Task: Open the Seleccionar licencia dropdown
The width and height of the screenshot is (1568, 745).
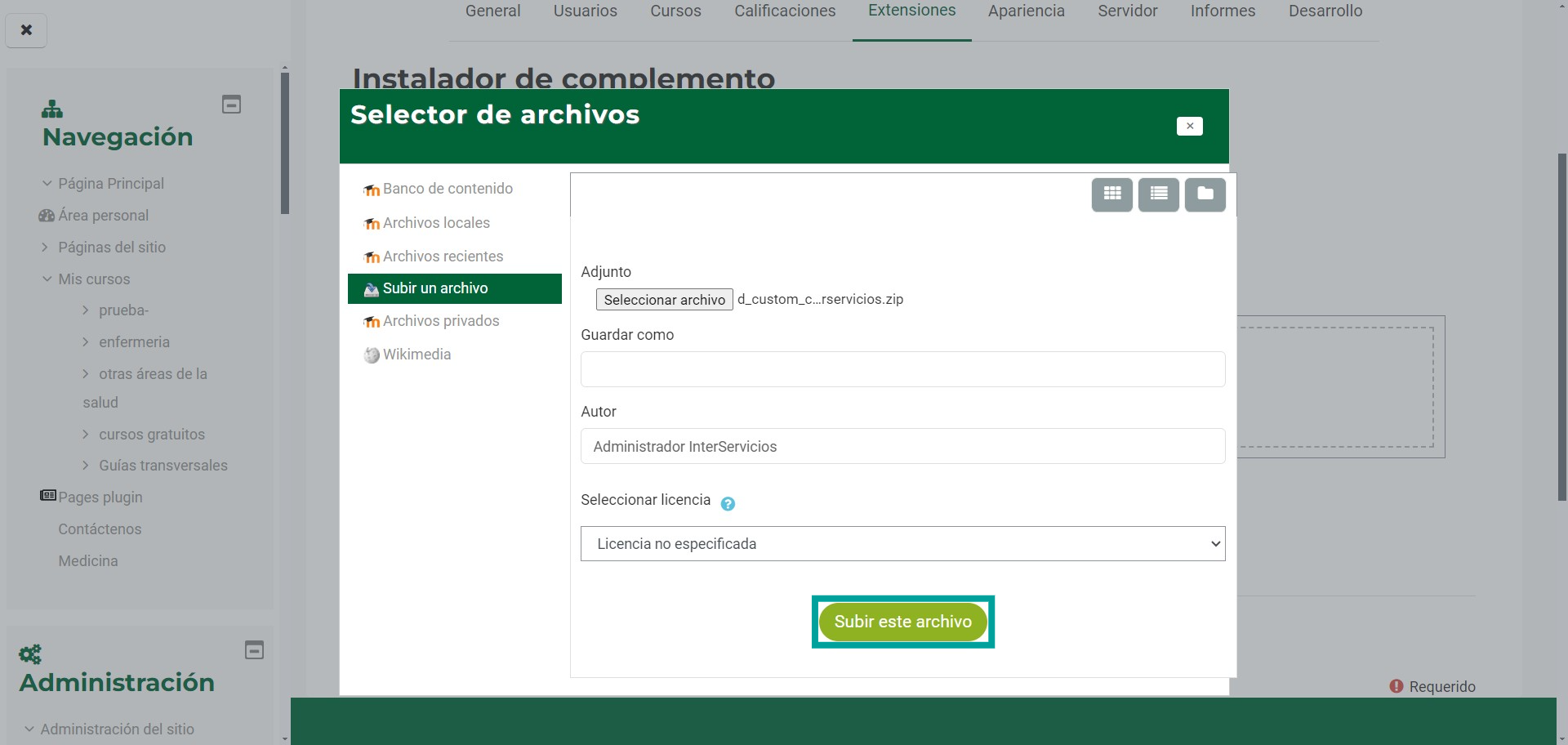Action: 902,544
